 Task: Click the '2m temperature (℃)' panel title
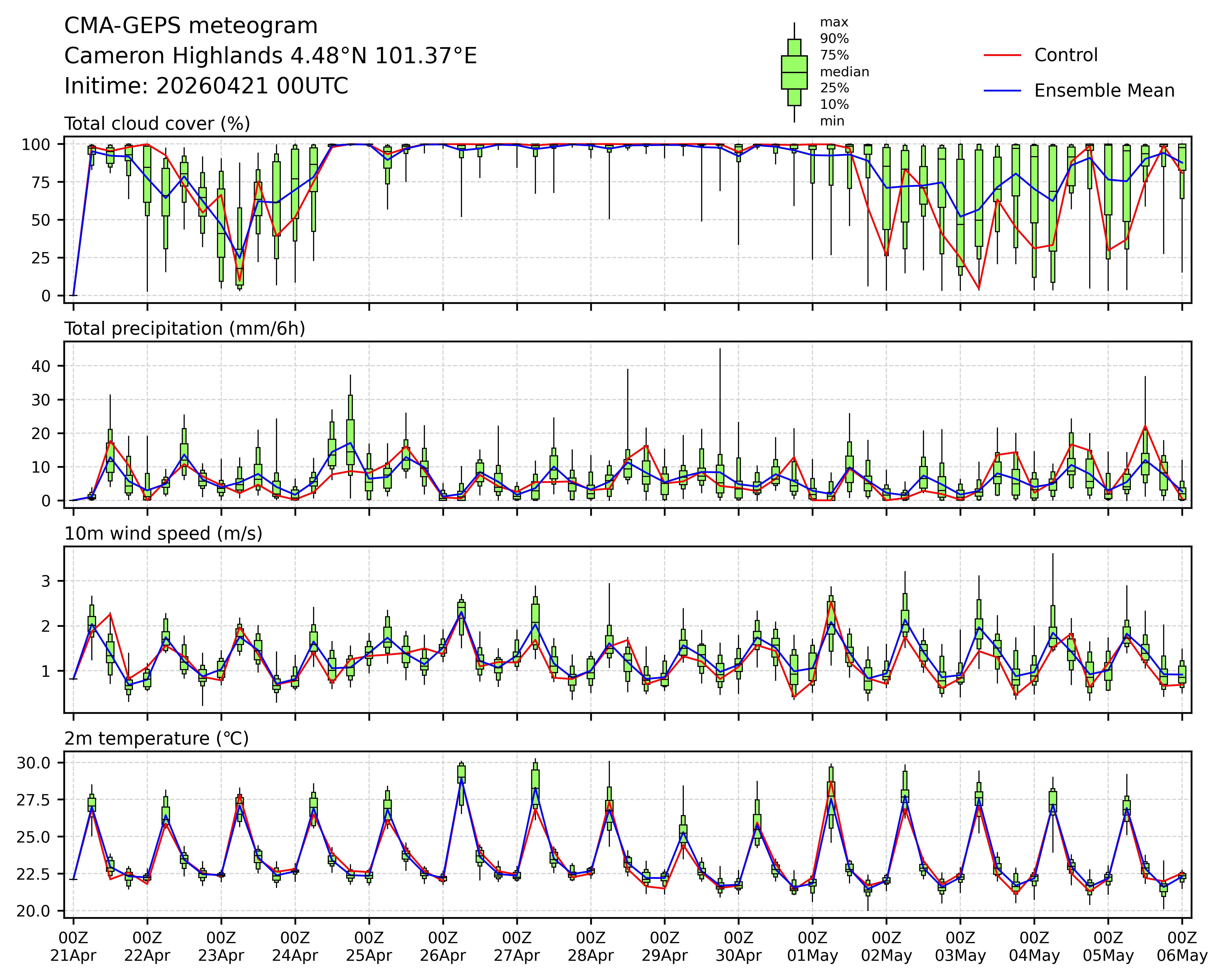click(x=156, y=739)
